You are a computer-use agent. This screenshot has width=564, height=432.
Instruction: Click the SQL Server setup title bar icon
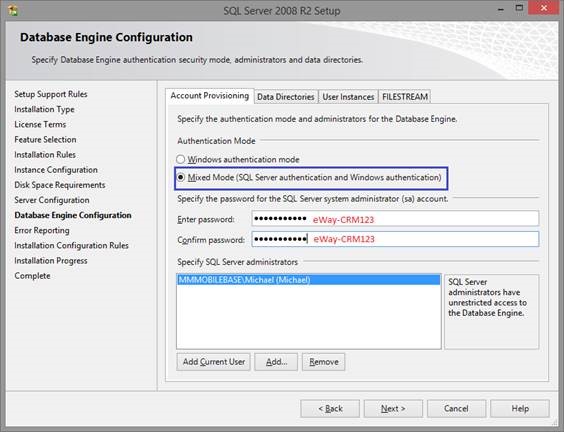pos(13,10)
